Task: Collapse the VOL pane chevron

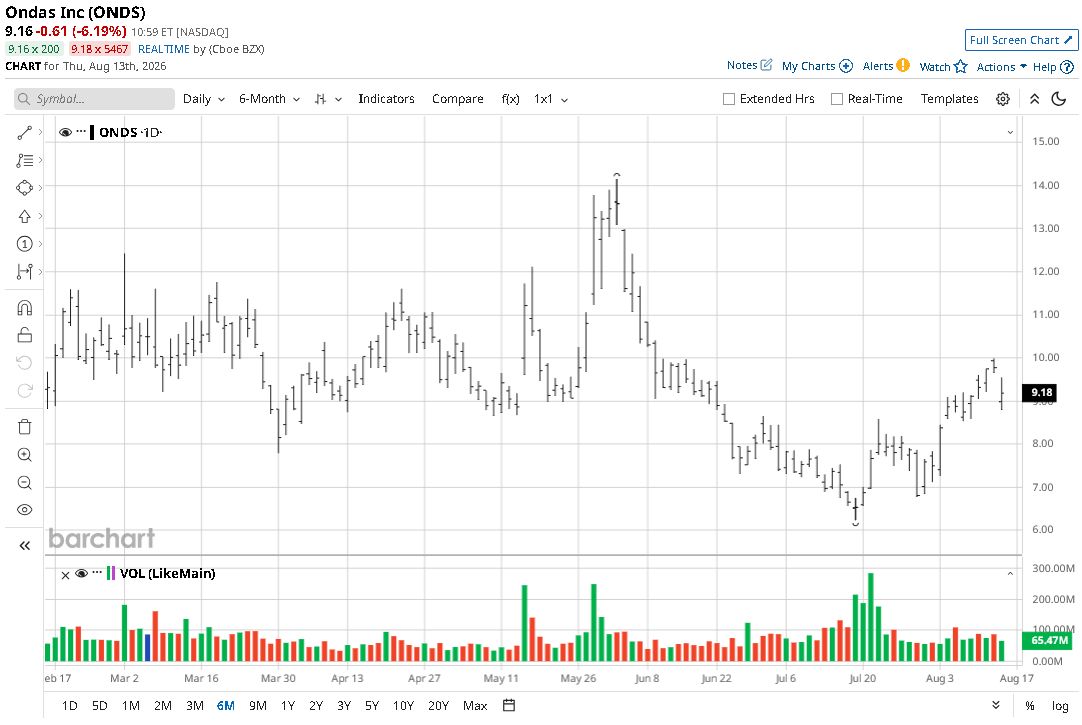Action: 1010,573
